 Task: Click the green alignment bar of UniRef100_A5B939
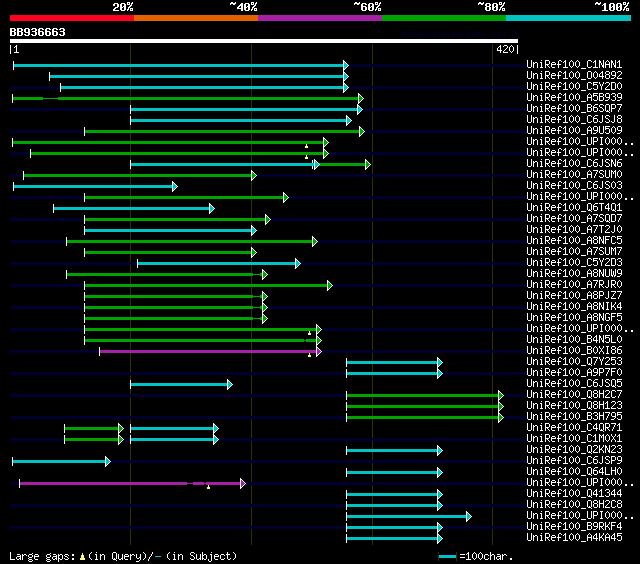(186, 98)
